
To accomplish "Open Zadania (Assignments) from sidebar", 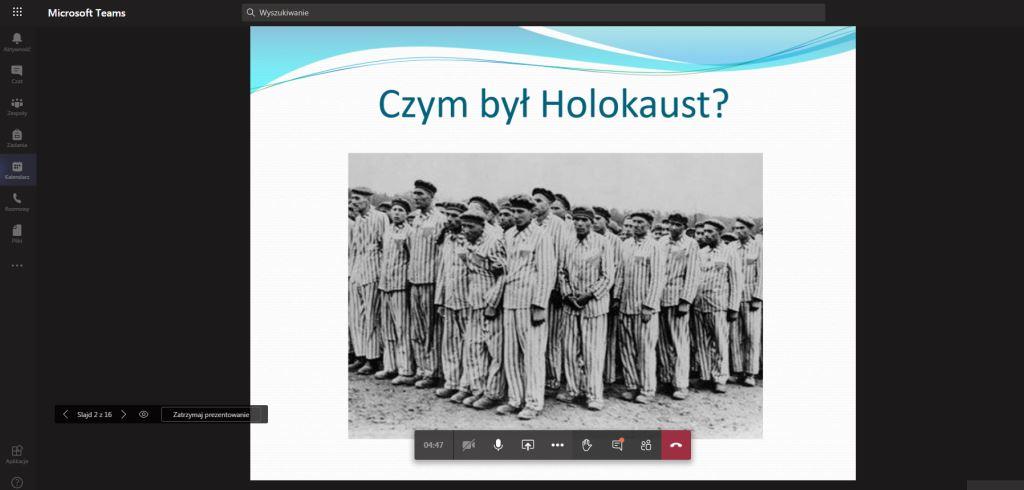I will (x=17, y=138).
